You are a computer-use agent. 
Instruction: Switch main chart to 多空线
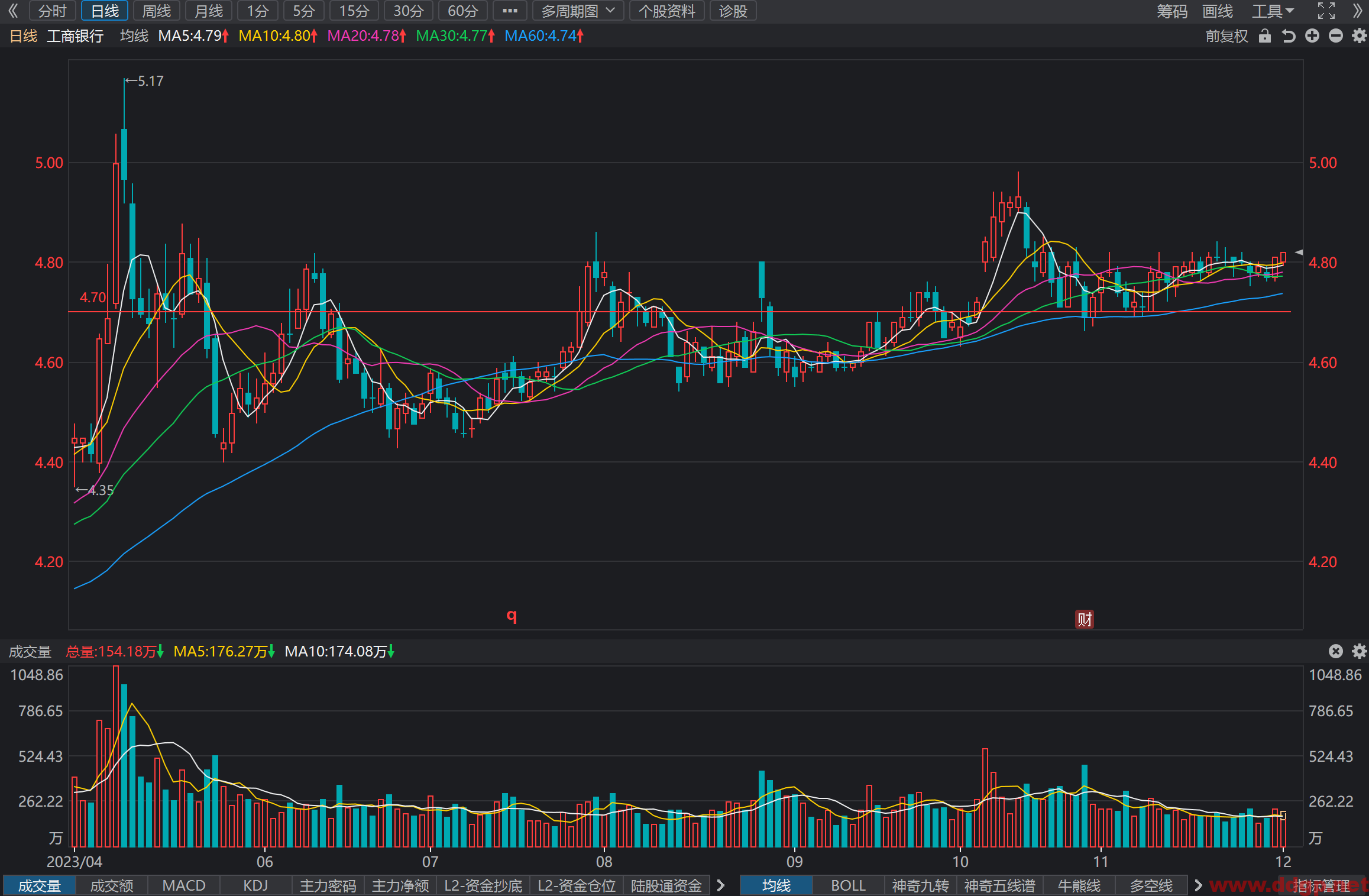click(x=1151, y=885)
